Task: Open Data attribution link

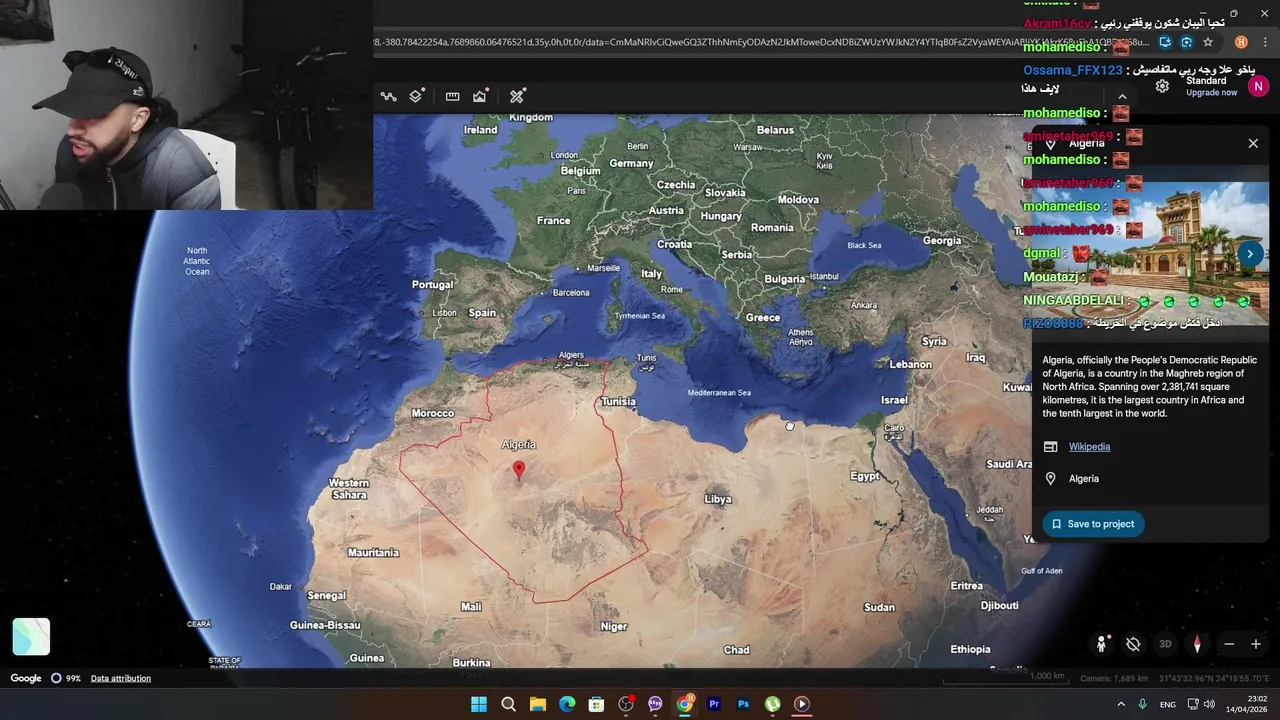Action: pos(121,678)
